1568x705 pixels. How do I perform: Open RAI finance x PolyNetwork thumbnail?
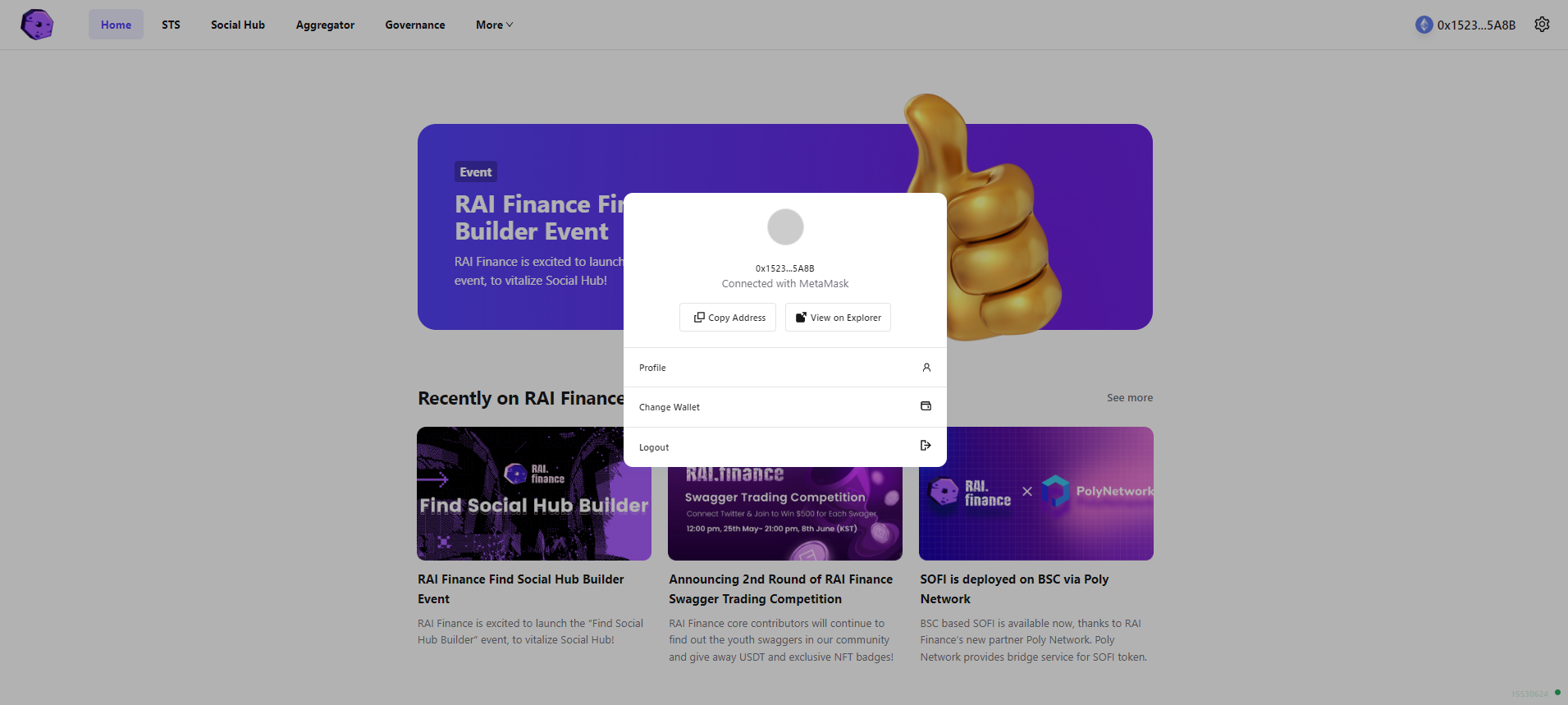coord(1036,493)
